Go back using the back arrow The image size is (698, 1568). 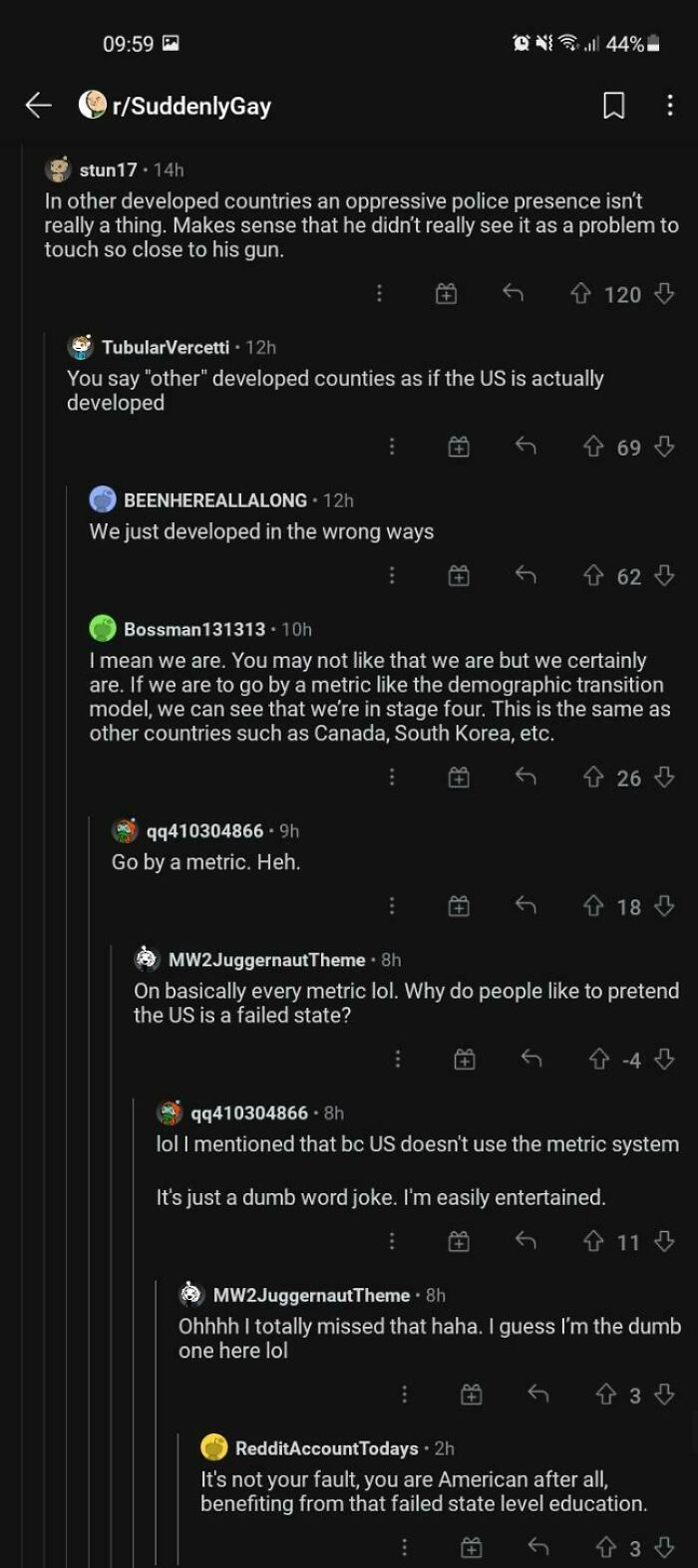(x=38, y=105)
